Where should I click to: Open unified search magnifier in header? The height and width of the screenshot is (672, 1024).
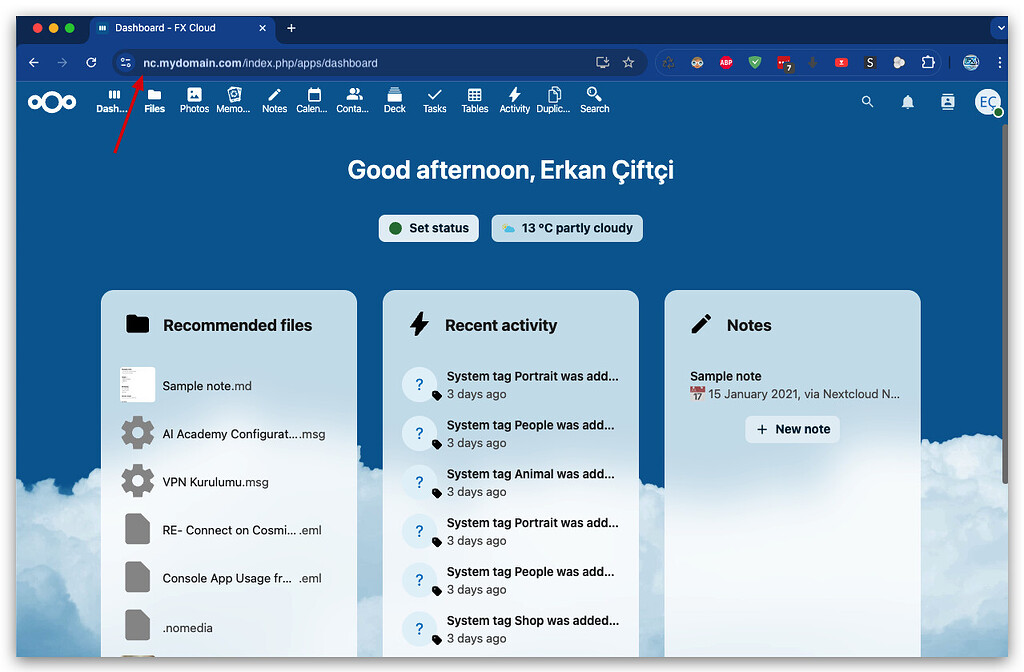coord(867,102)
